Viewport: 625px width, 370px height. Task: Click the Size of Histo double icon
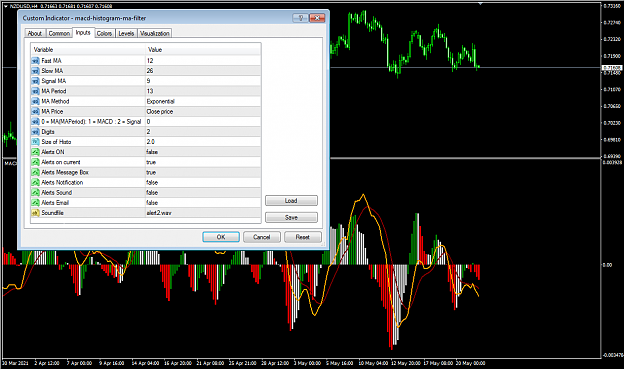[x=35, y=142]
